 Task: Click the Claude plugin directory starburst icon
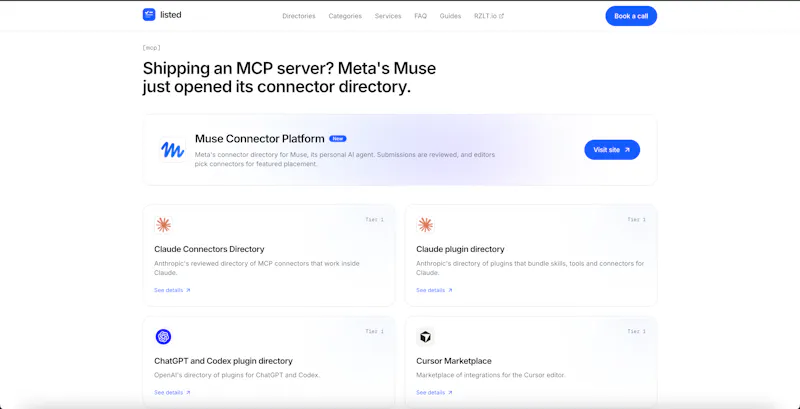425,225
